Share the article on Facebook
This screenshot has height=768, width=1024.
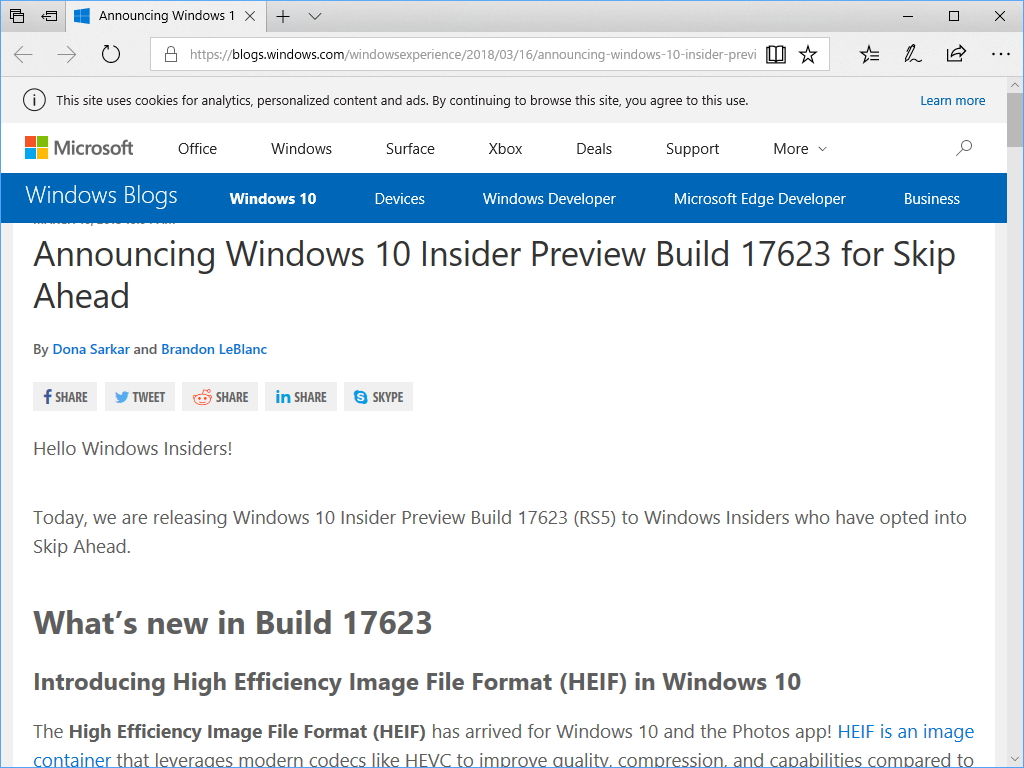click(x=64, y=396)
